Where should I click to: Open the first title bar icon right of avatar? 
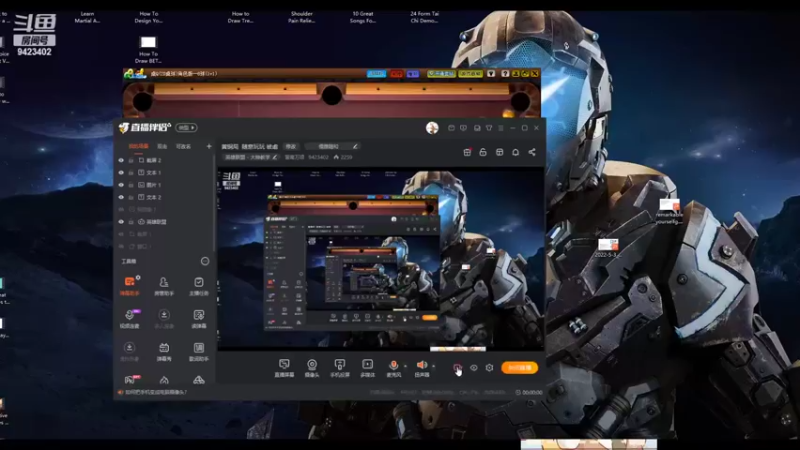pos(451,128)
